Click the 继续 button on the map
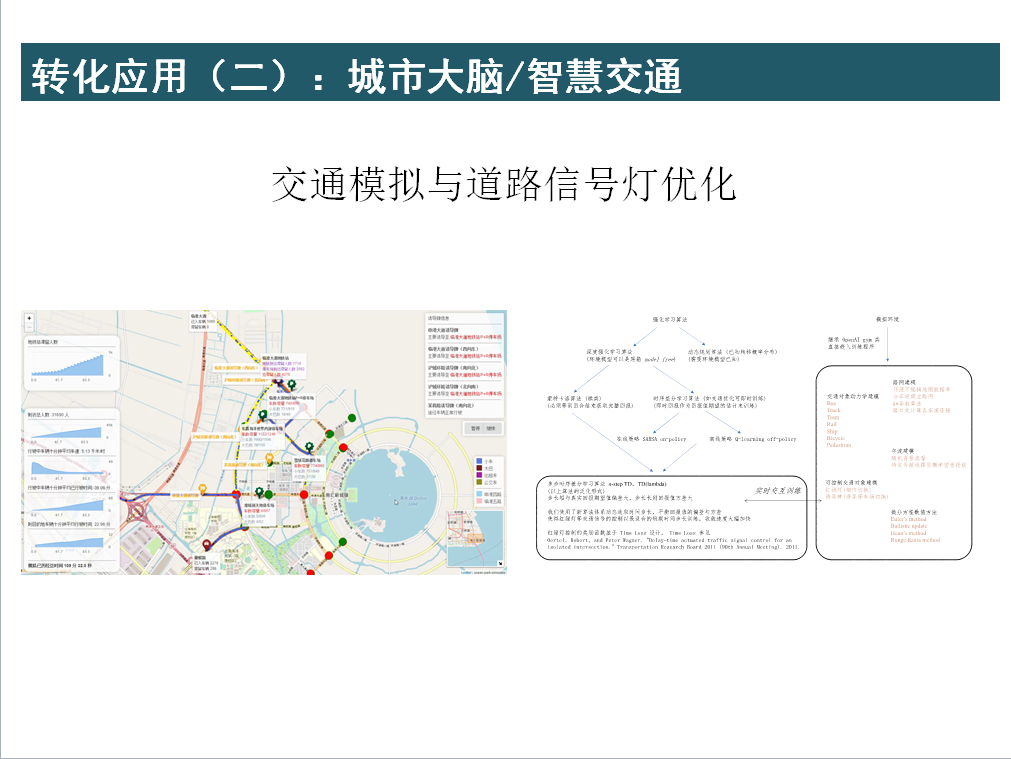This screenshot has height=759, width=1011. (491, 428)
